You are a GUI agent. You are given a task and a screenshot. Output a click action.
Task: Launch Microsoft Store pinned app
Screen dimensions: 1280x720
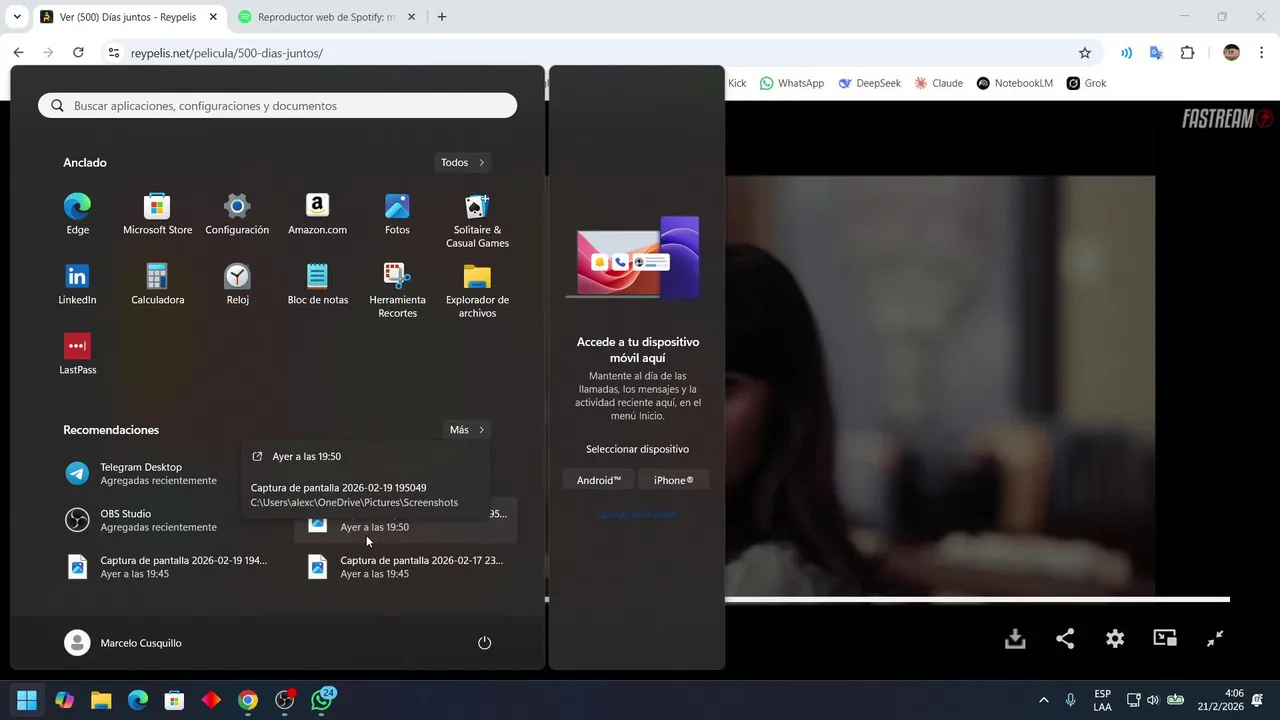point(157,215)
